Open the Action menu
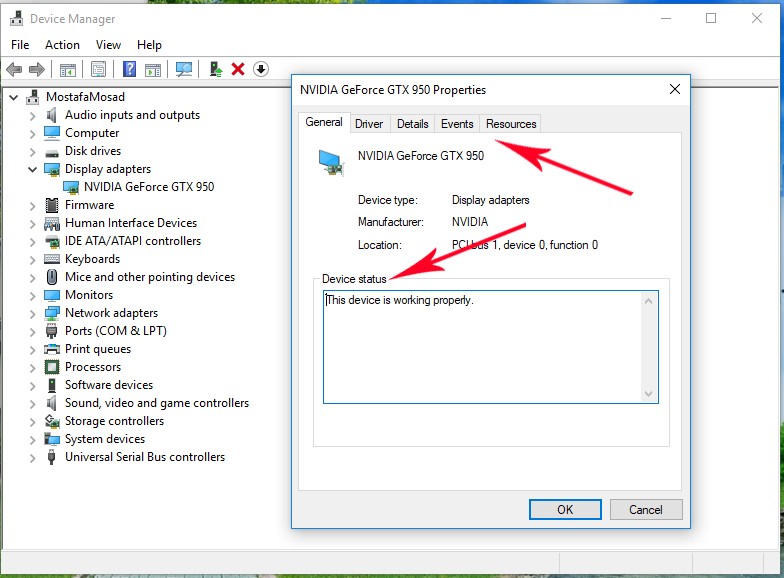Image resolution: width=784 pixels, height=578 pixels. click(62, 45)
